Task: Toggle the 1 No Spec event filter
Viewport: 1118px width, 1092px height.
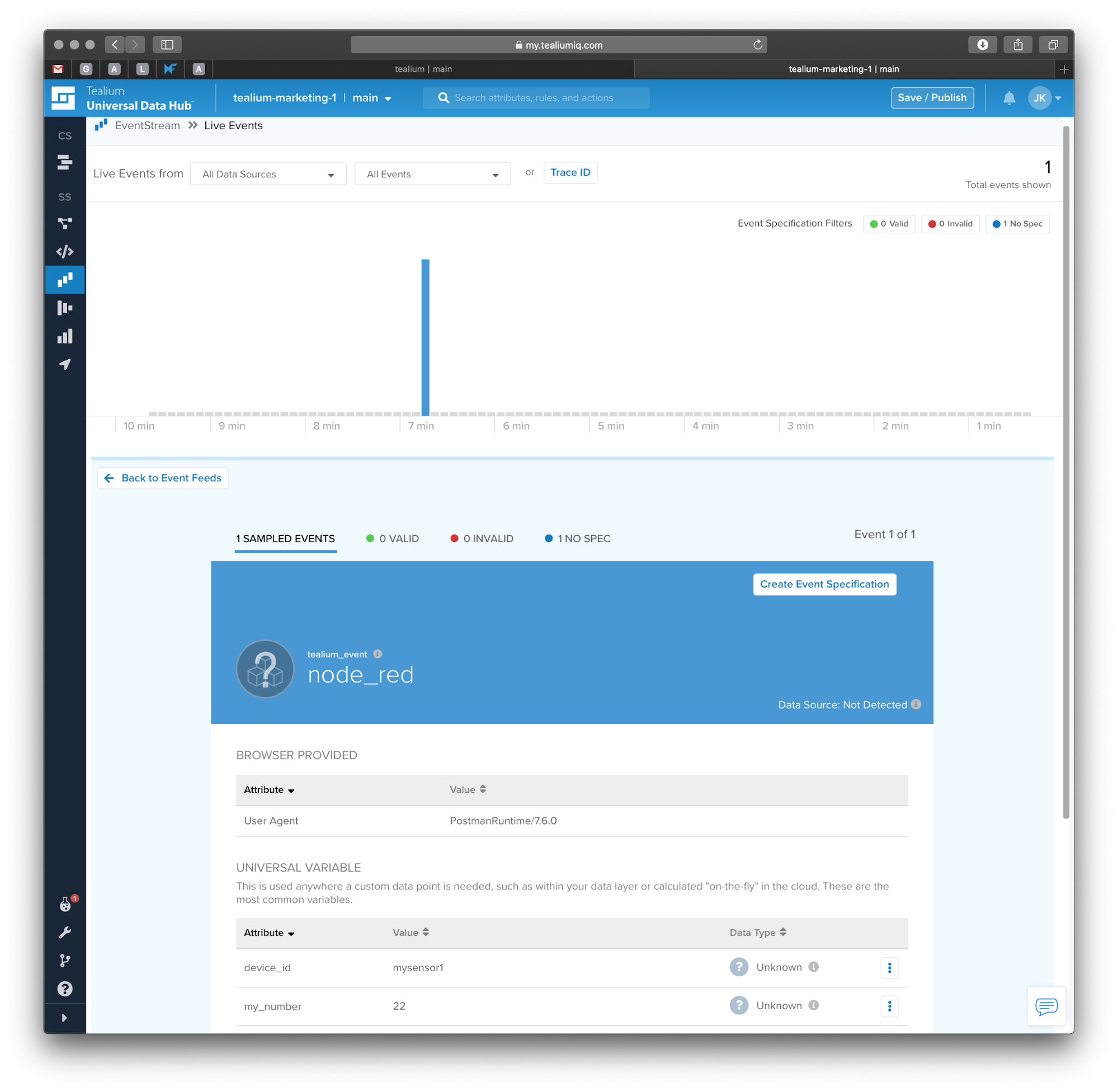Action: click(1017, 224)
